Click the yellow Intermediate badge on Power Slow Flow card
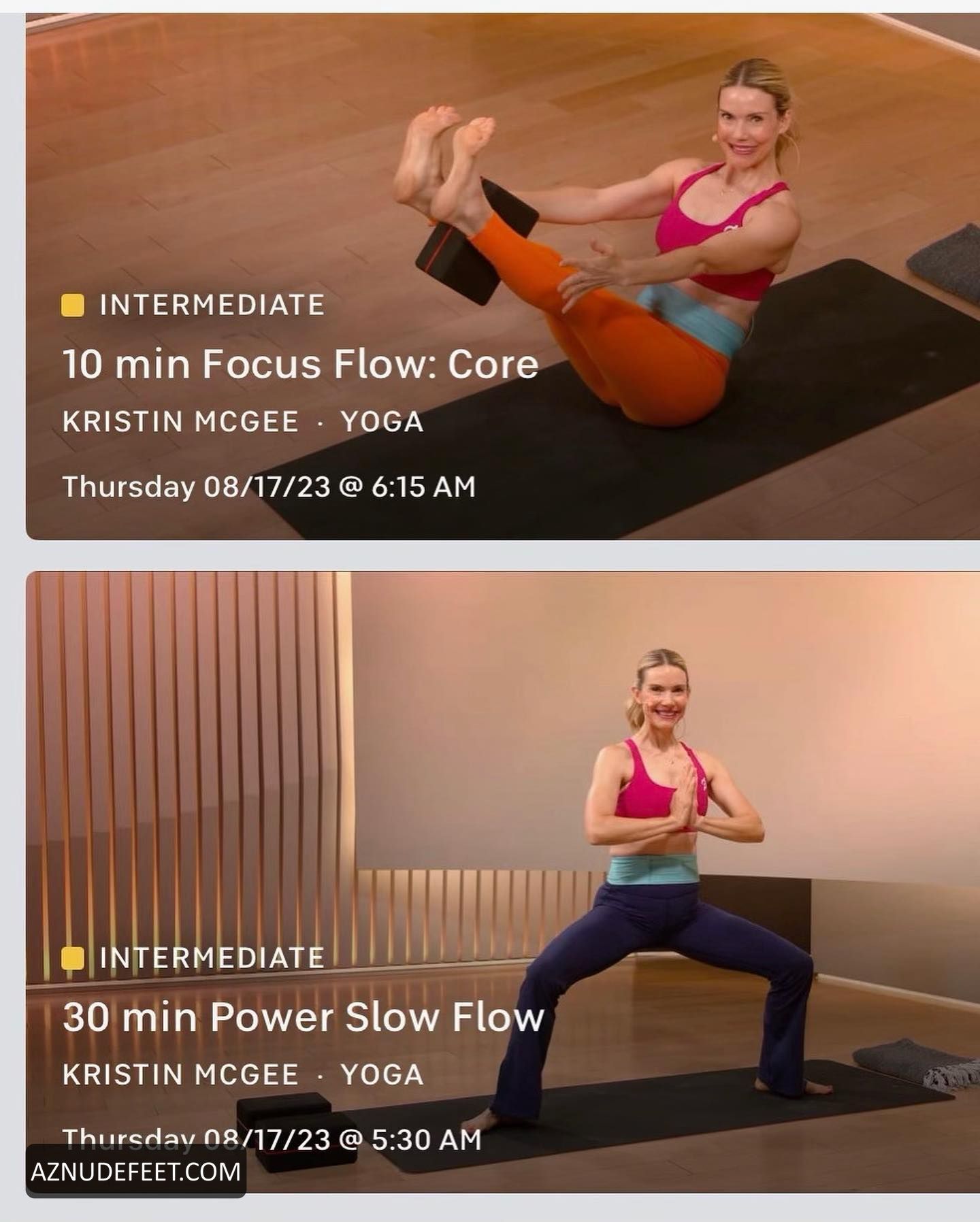This screenshot has width=980, height=1222. click(x=72, y=958)
